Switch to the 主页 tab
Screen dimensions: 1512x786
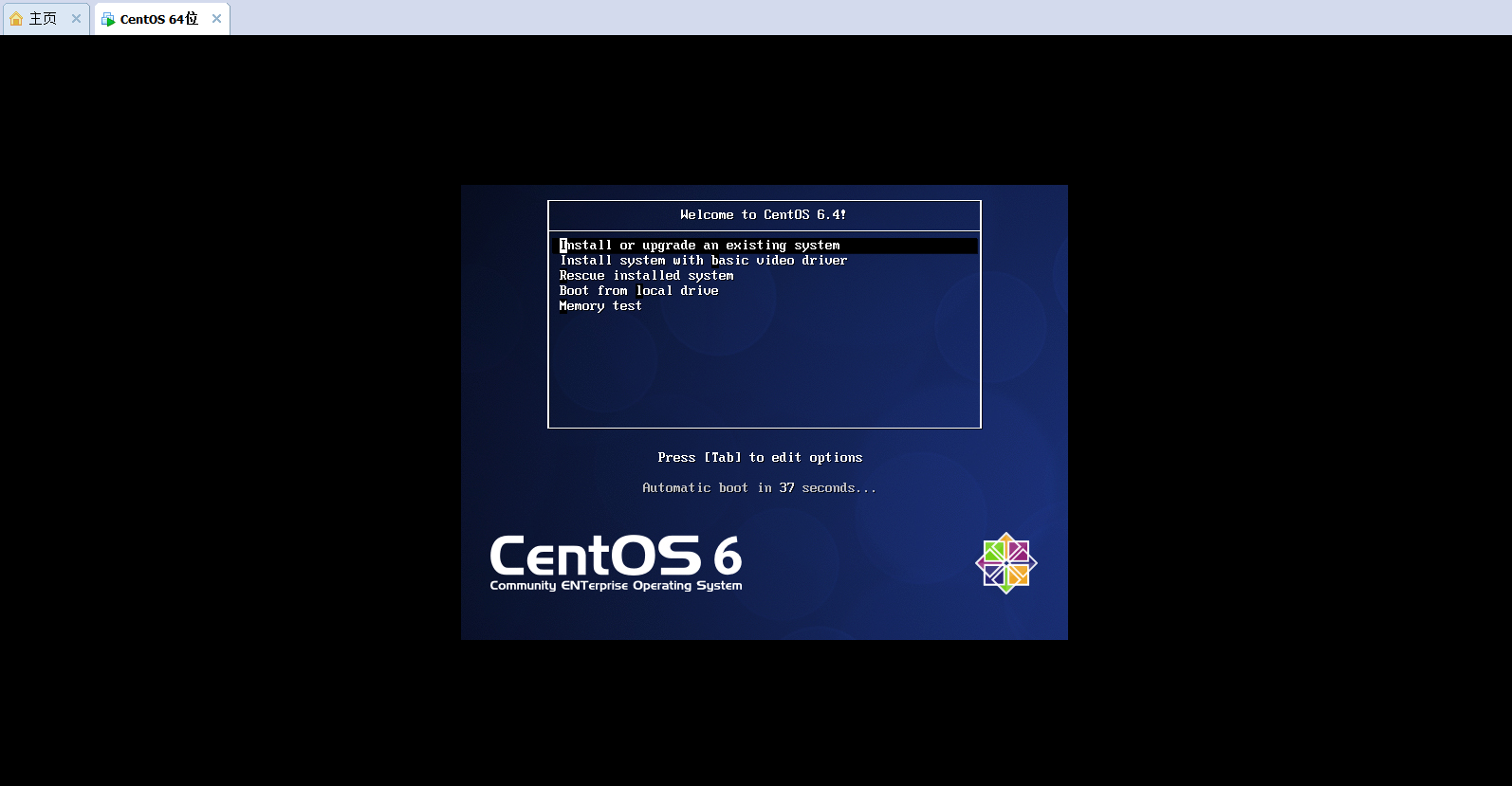pyautogui.click(x=43, y=19)
